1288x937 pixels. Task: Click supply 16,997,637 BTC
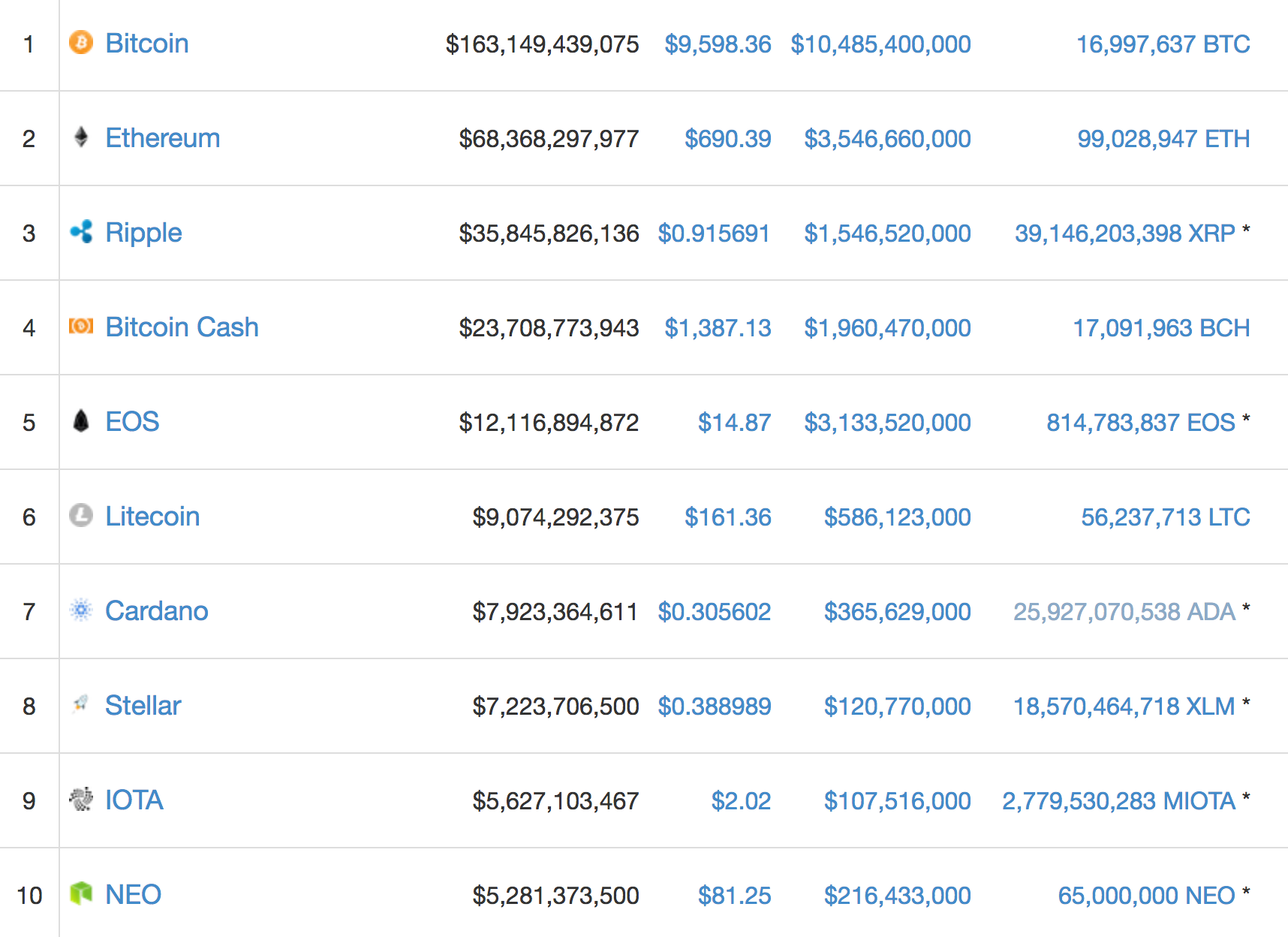click(x=1163, y=44)
